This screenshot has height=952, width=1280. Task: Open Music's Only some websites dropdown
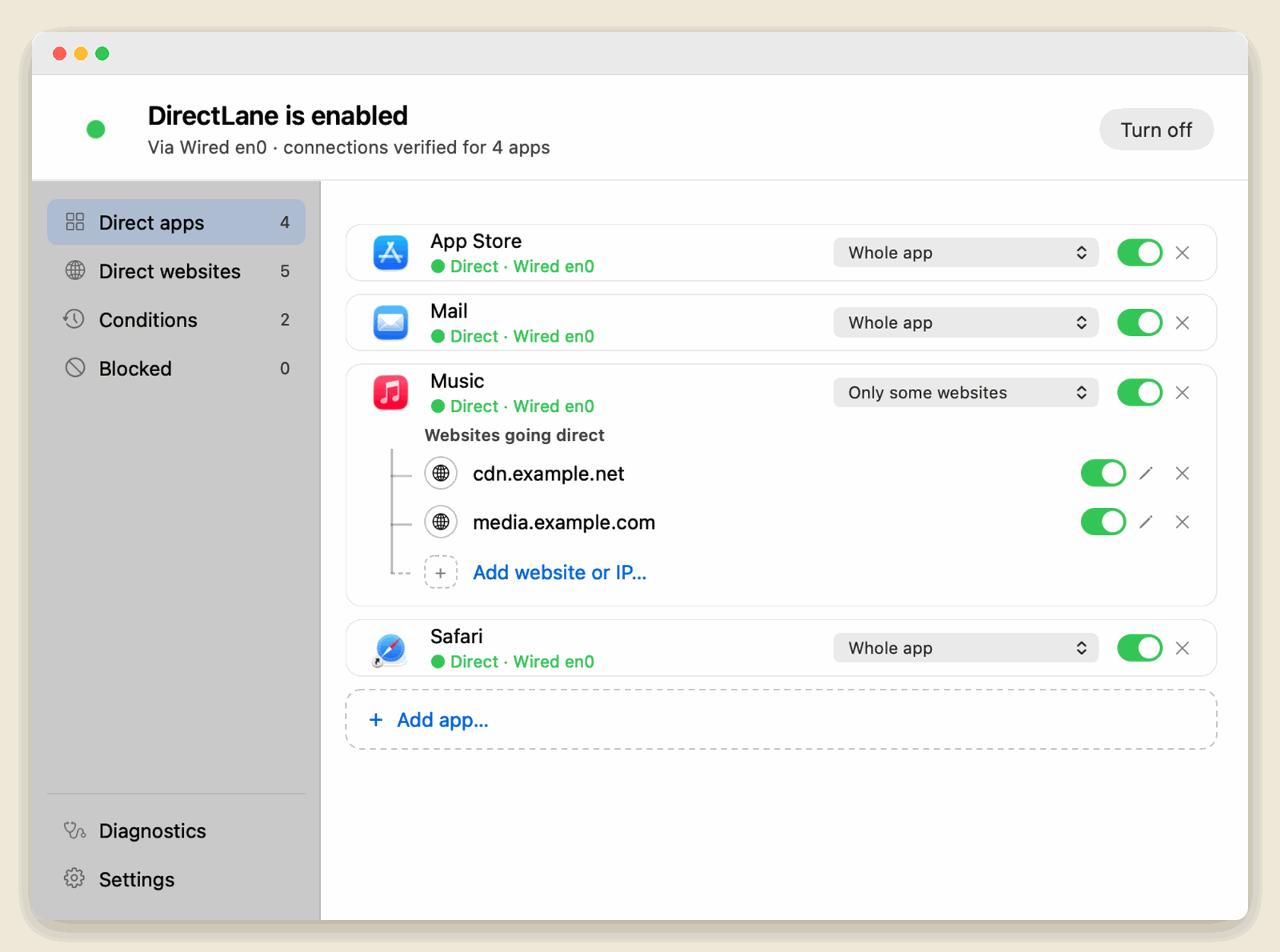click(x=966, y=393)
